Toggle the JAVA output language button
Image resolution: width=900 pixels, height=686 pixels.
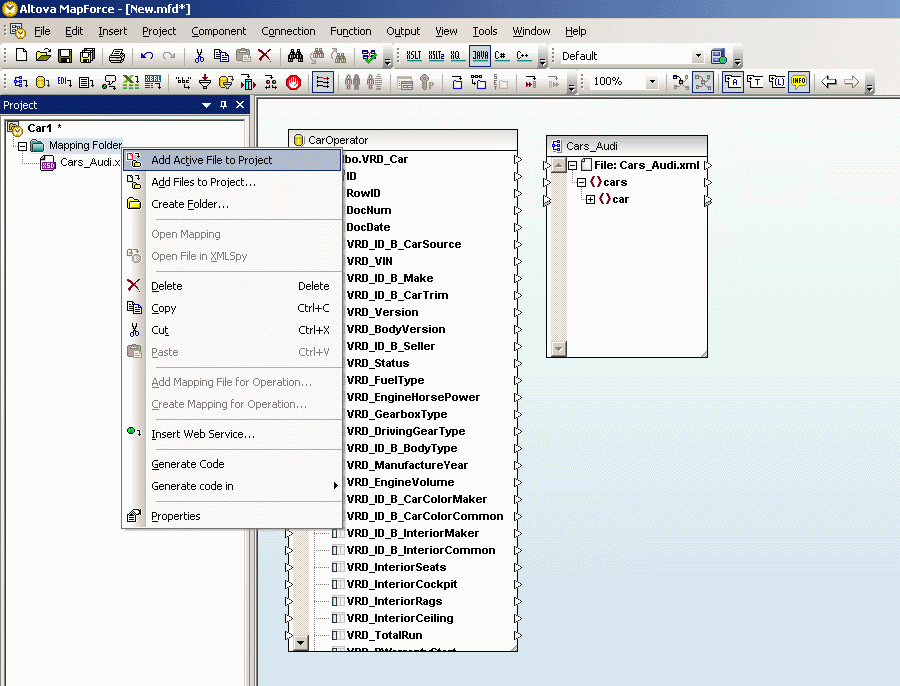pos(480,56)
